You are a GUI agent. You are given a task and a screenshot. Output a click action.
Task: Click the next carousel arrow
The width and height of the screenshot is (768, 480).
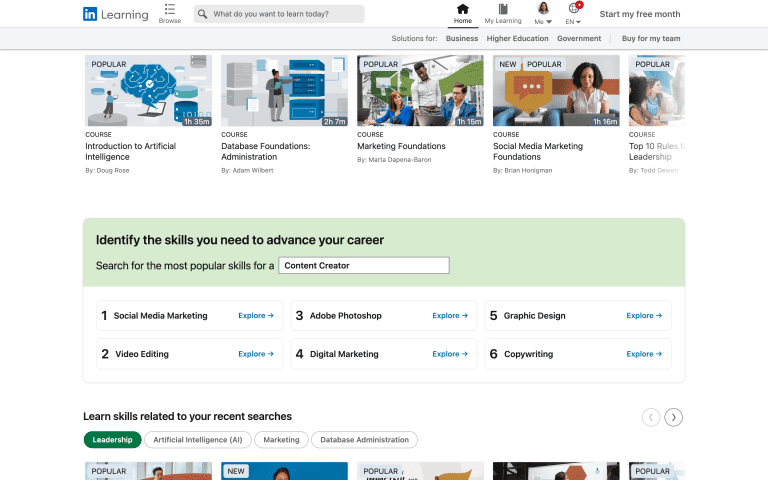(673, 417)
